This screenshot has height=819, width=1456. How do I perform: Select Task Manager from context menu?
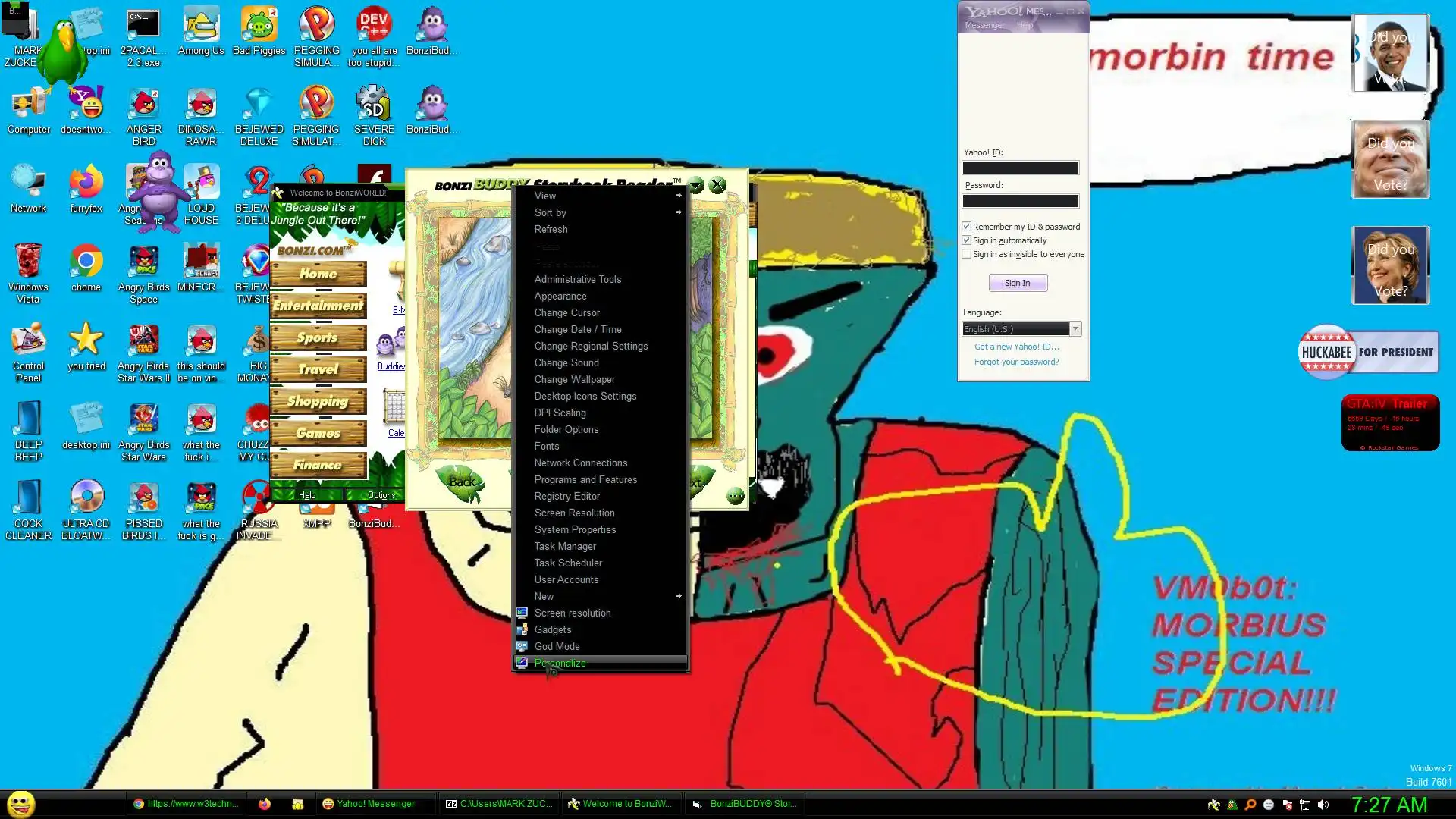click(x=565, y=546)
